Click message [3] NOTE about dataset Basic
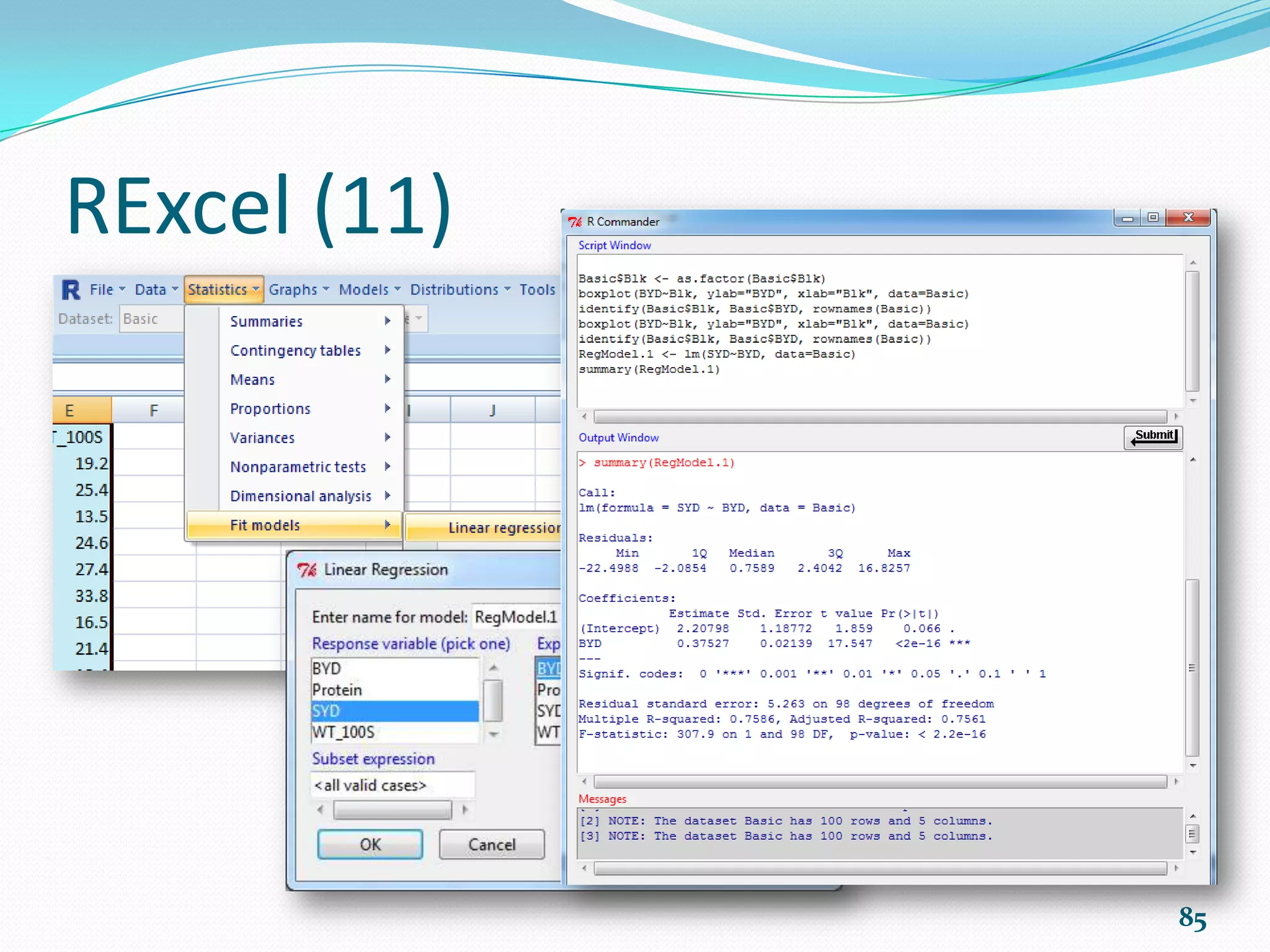This screenshot has height=952, width=1270. (x=786, y=836)
